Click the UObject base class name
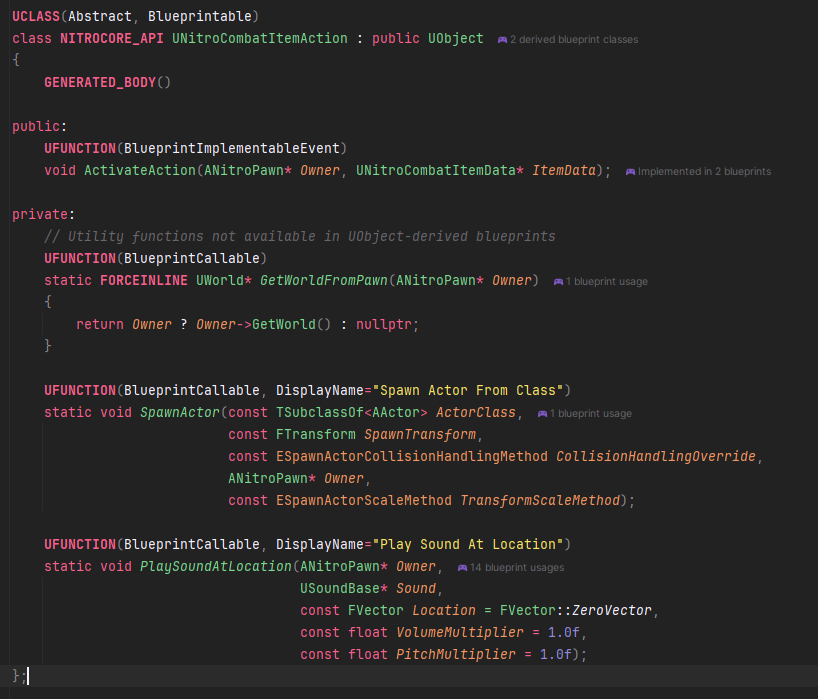Viewport: 818px width, 699px height. pos(453,38)
